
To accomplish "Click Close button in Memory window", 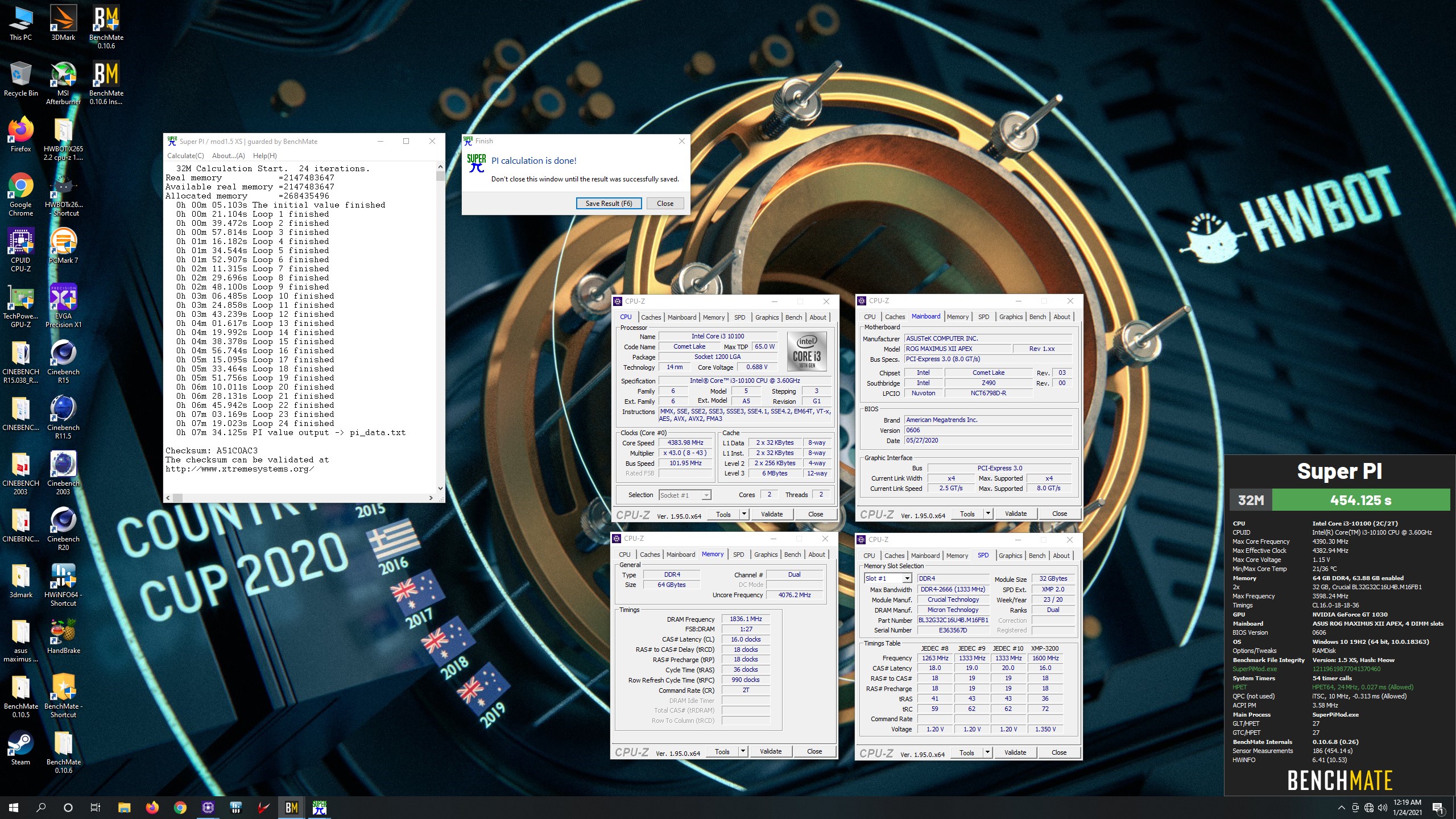I will [x=814, y=751].
